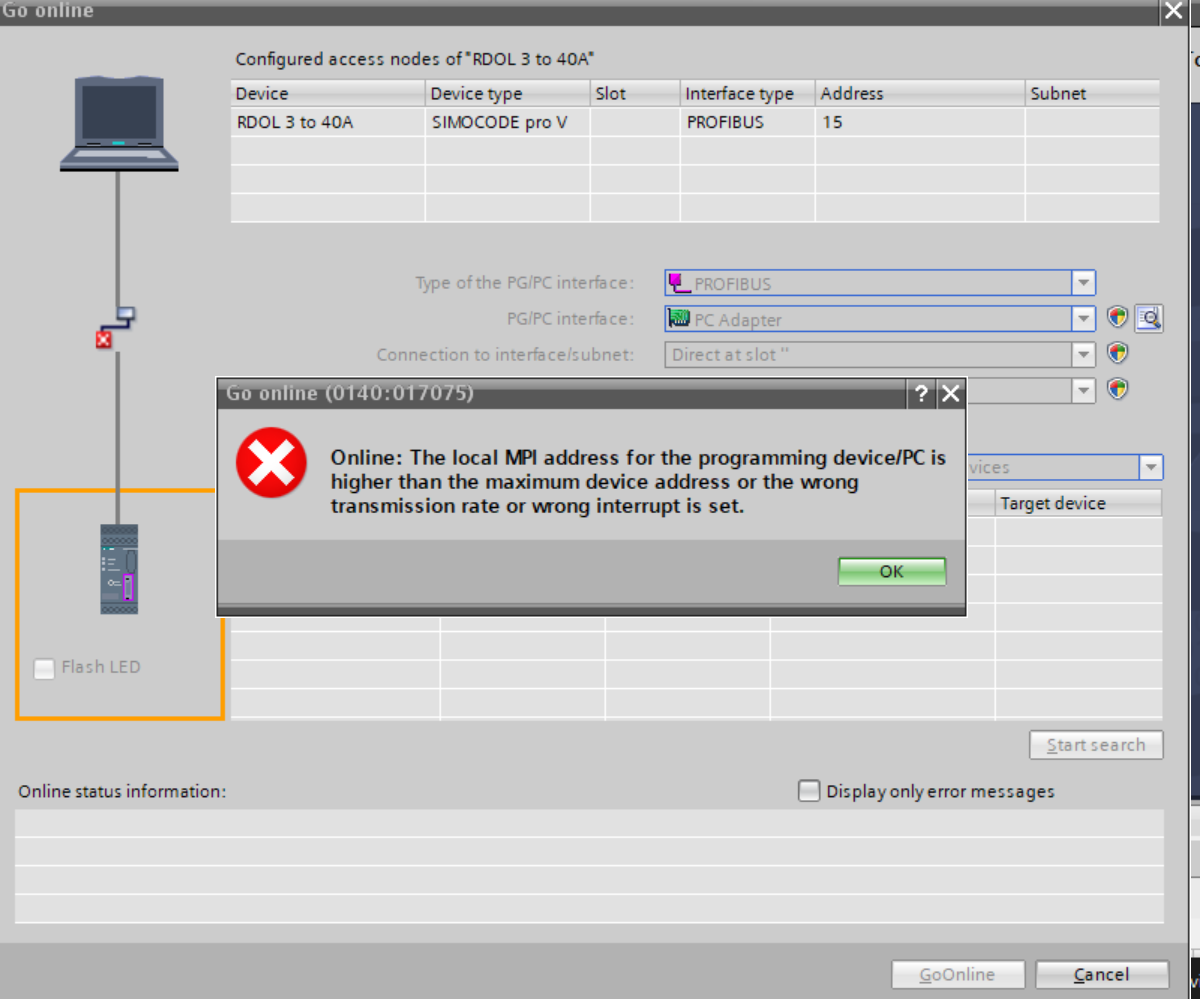Open help for the Go online error

pyautogui.click(x=921, y=393)
